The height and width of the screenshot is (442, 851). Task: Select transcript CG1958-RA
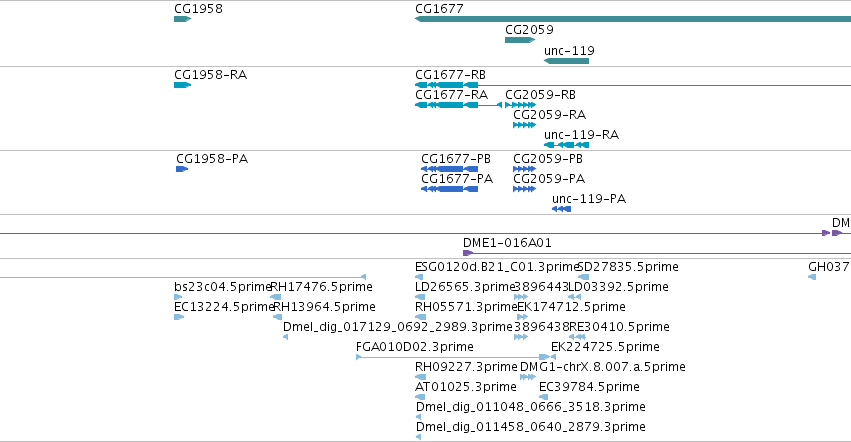coord(211,75)
